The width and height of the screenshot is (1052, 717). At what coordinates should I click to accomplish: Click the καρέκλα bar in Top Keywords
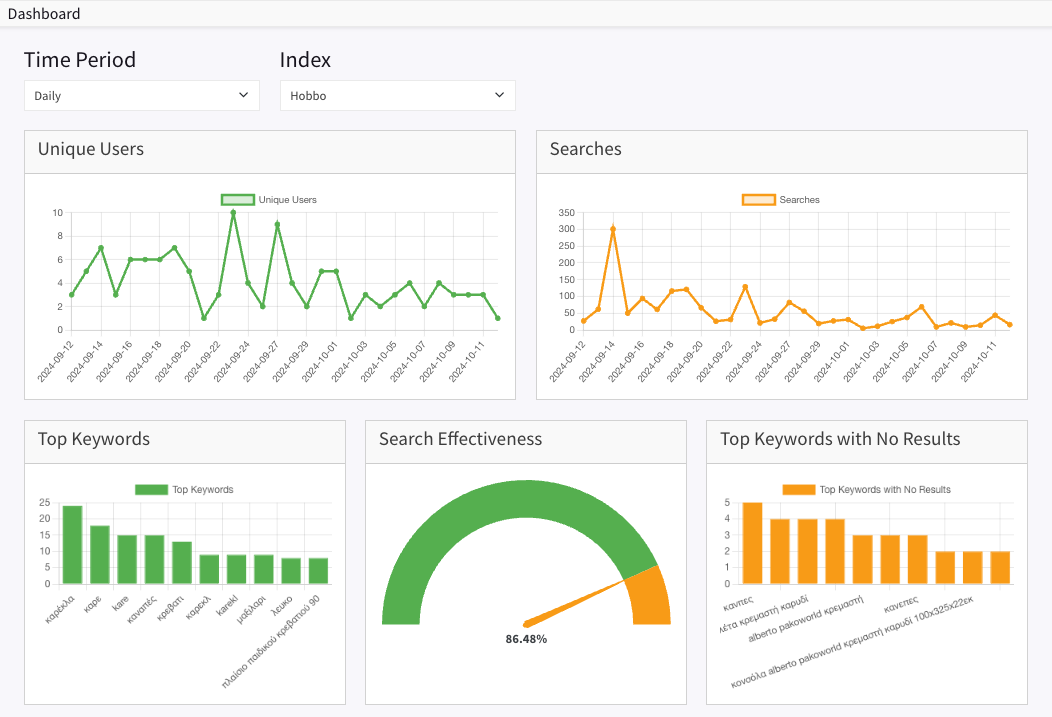pos(72,545)
